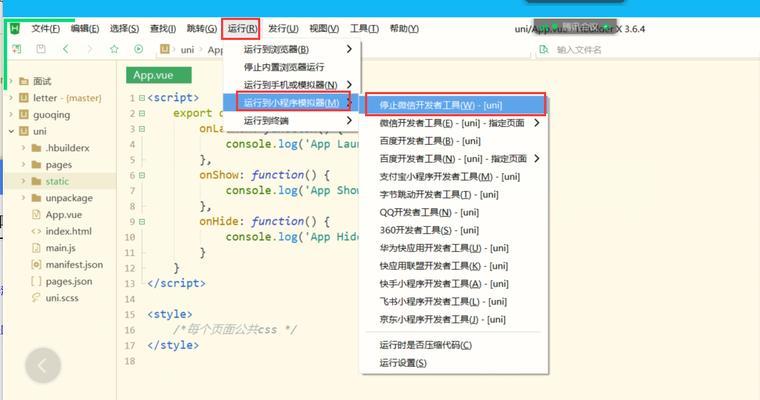
Task: Click the project icon before uni breadcrumb
Action: click(165, 49)
